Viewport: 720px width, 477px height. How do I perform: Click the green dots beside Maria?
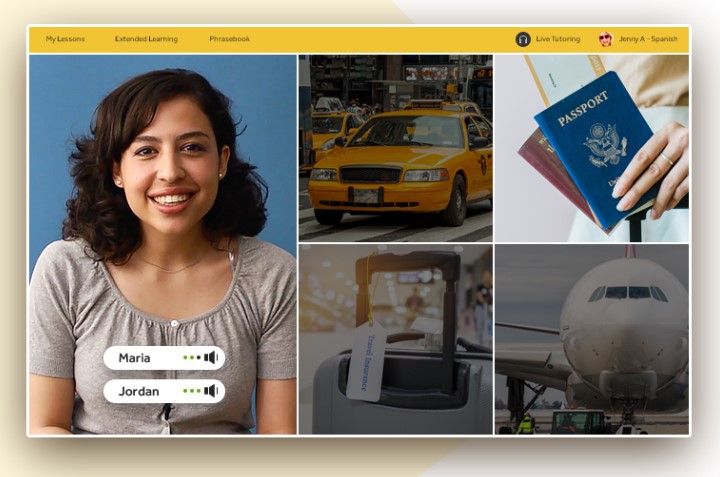click(x=191, y=358)
